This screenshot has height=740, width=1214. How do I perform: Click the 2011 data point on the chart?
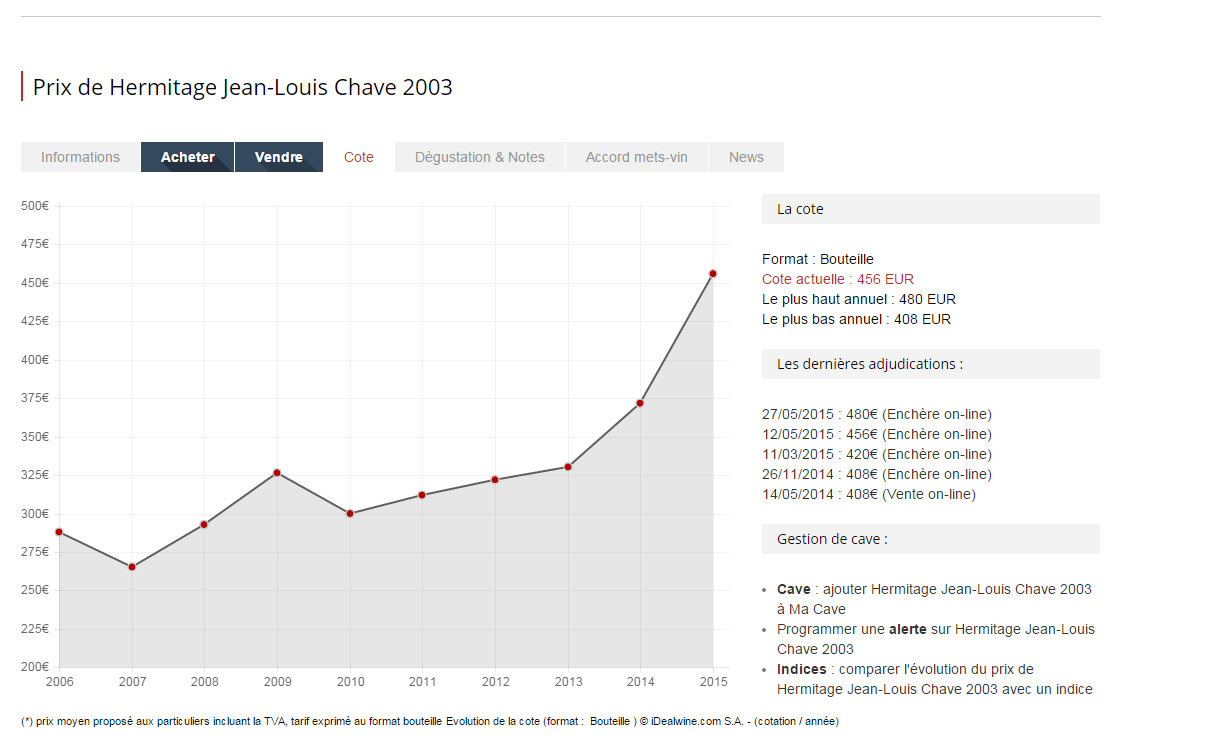pos(422,495)
